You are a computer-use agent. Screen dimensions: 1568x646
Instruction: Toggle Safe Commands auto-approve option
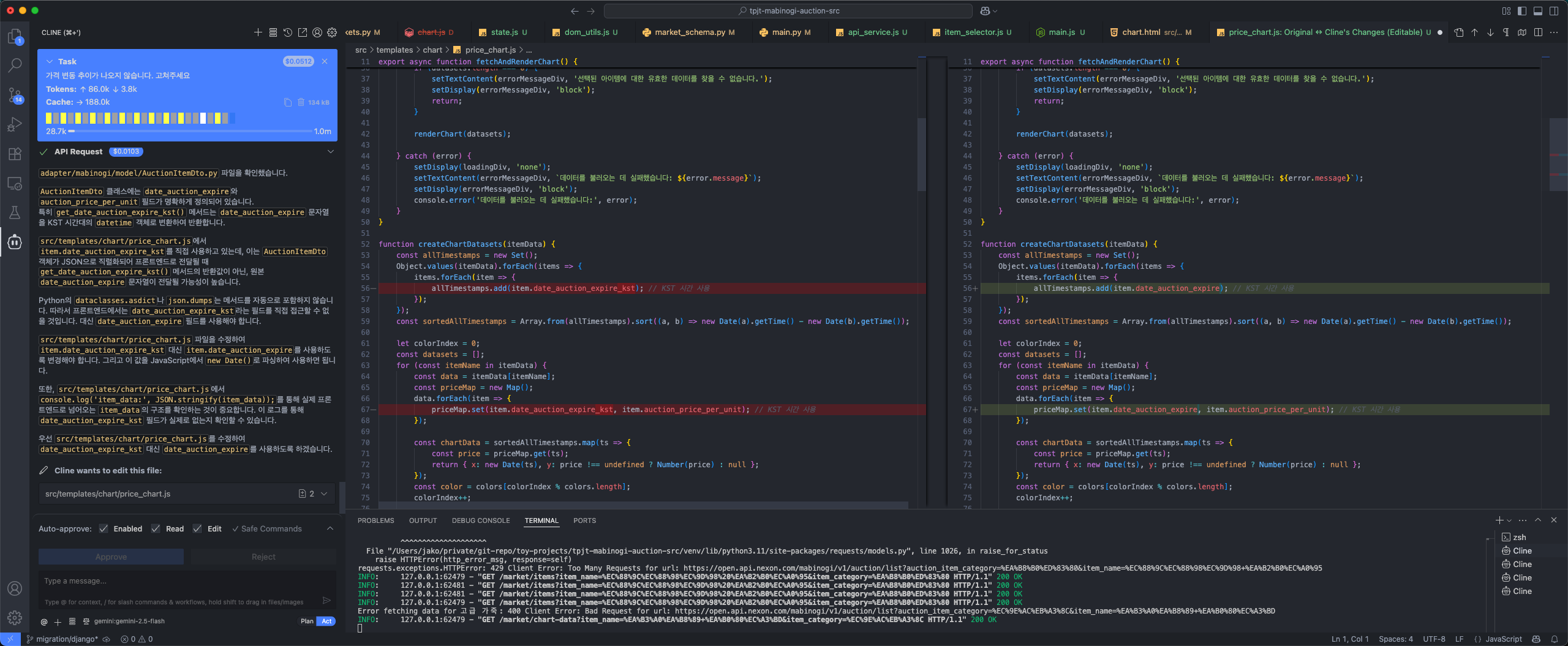point(266,528)
